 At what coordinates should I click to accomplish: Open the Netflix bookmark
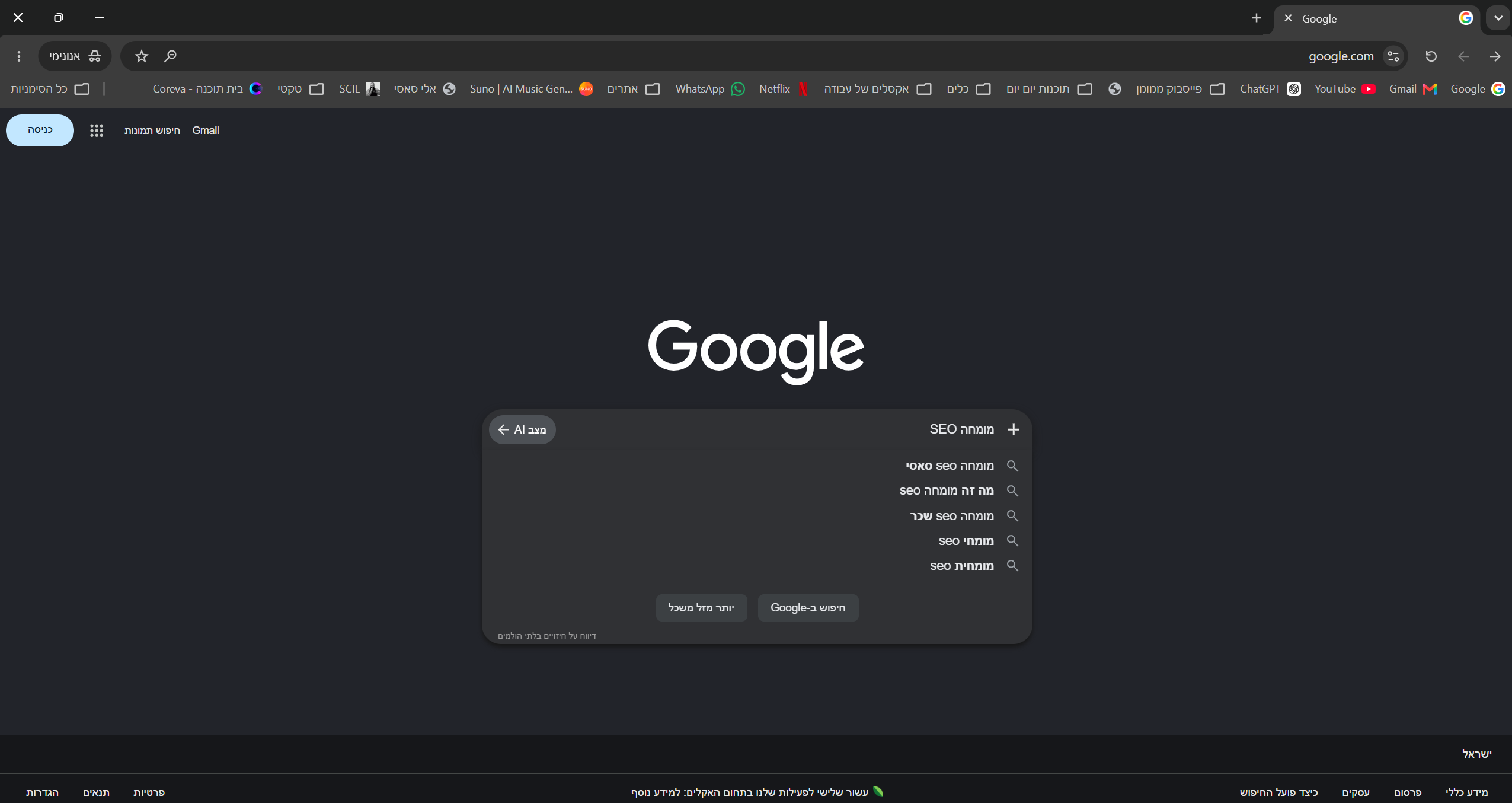(x=784, y=89)
